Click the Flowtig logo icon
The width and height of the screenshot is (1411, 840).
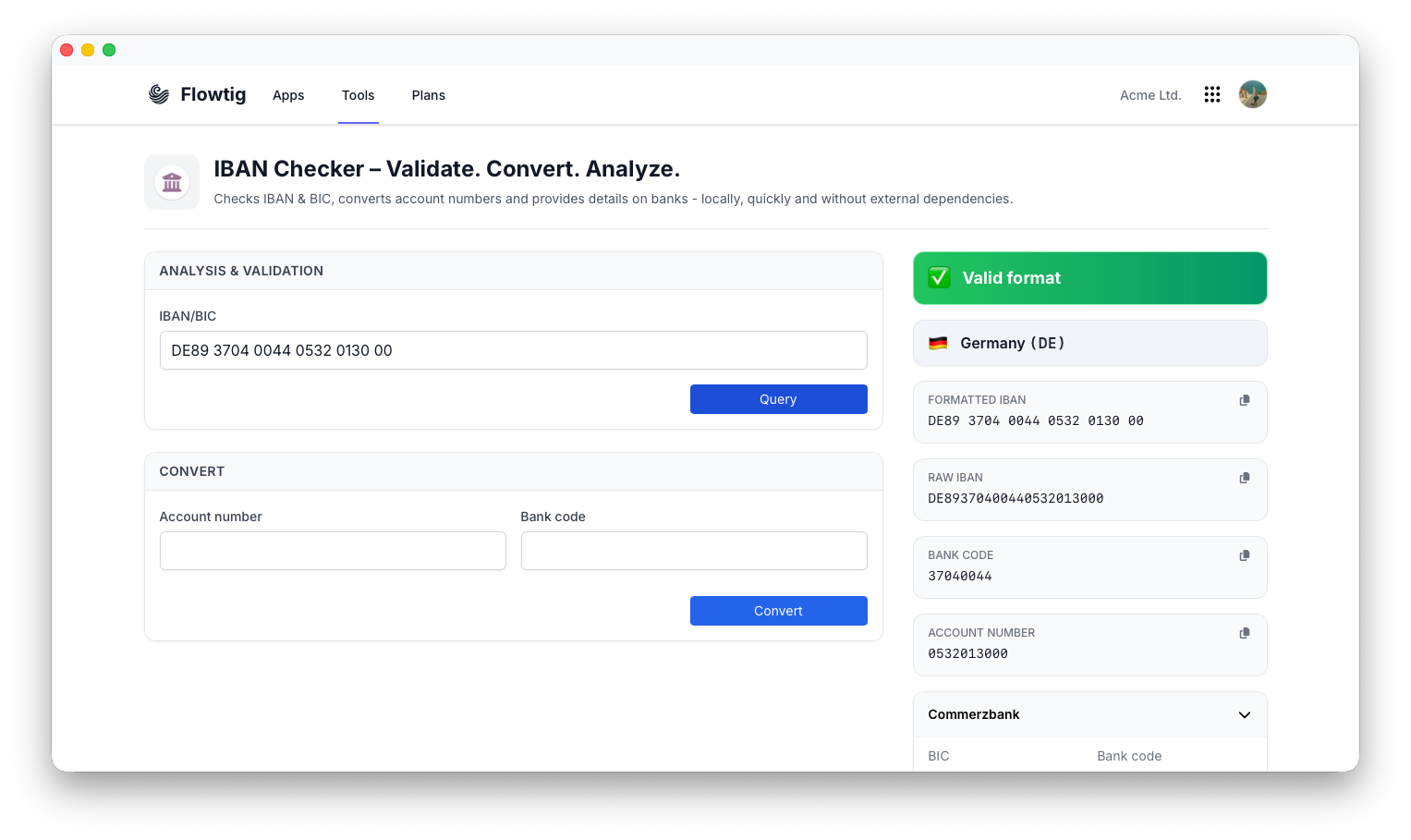tap(159, 94)
